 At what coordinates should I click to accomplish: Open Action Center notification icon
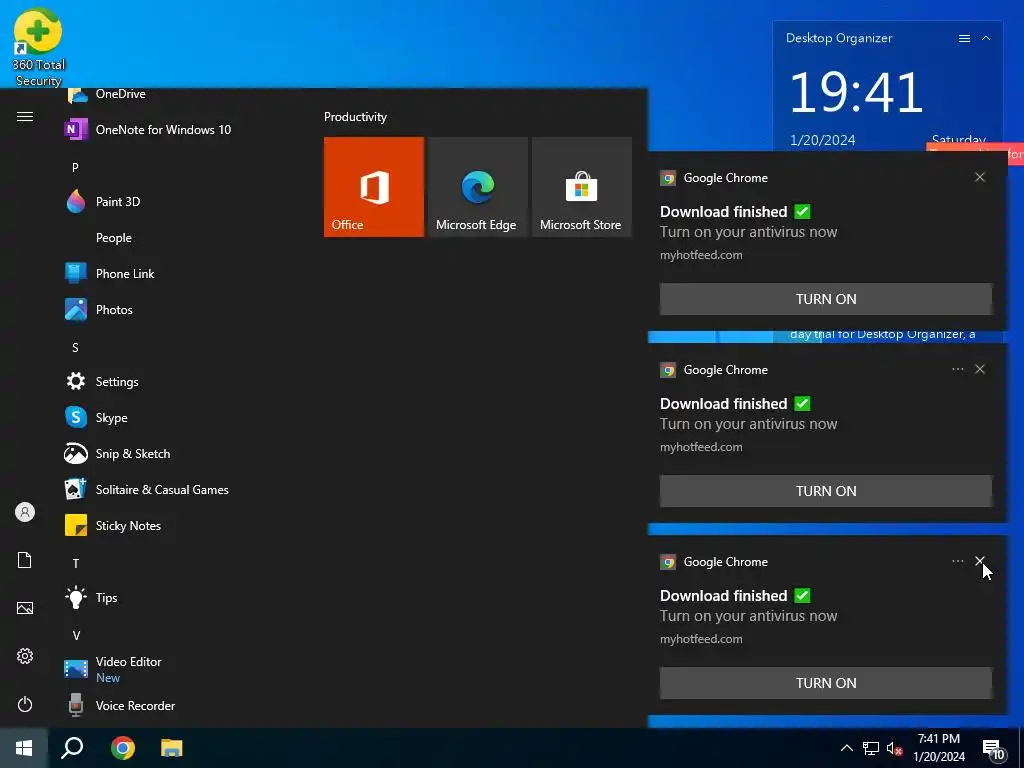click(994, 749)
